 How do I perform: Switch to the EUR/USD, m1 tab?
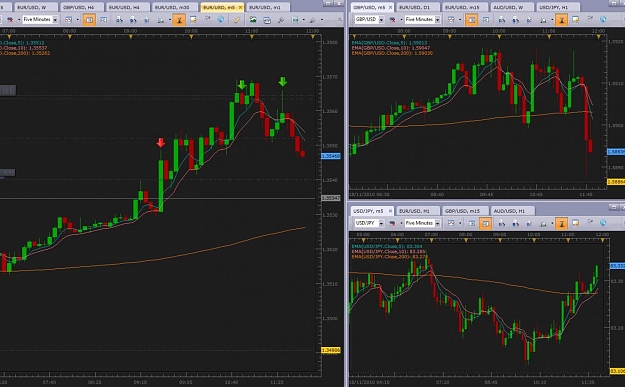(x=268, y=7)
